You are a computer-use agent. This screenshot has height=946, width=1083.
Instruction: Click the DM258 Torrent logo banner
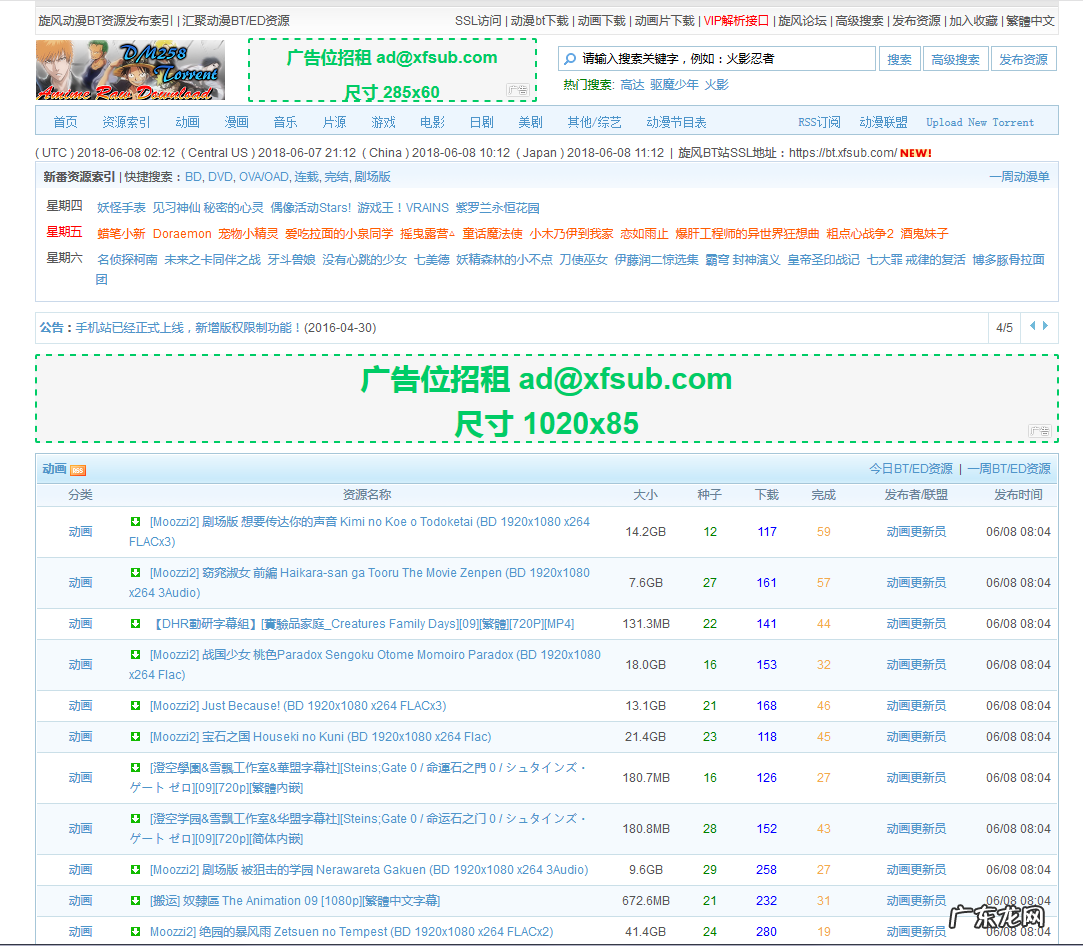click(x=131, y=70)
